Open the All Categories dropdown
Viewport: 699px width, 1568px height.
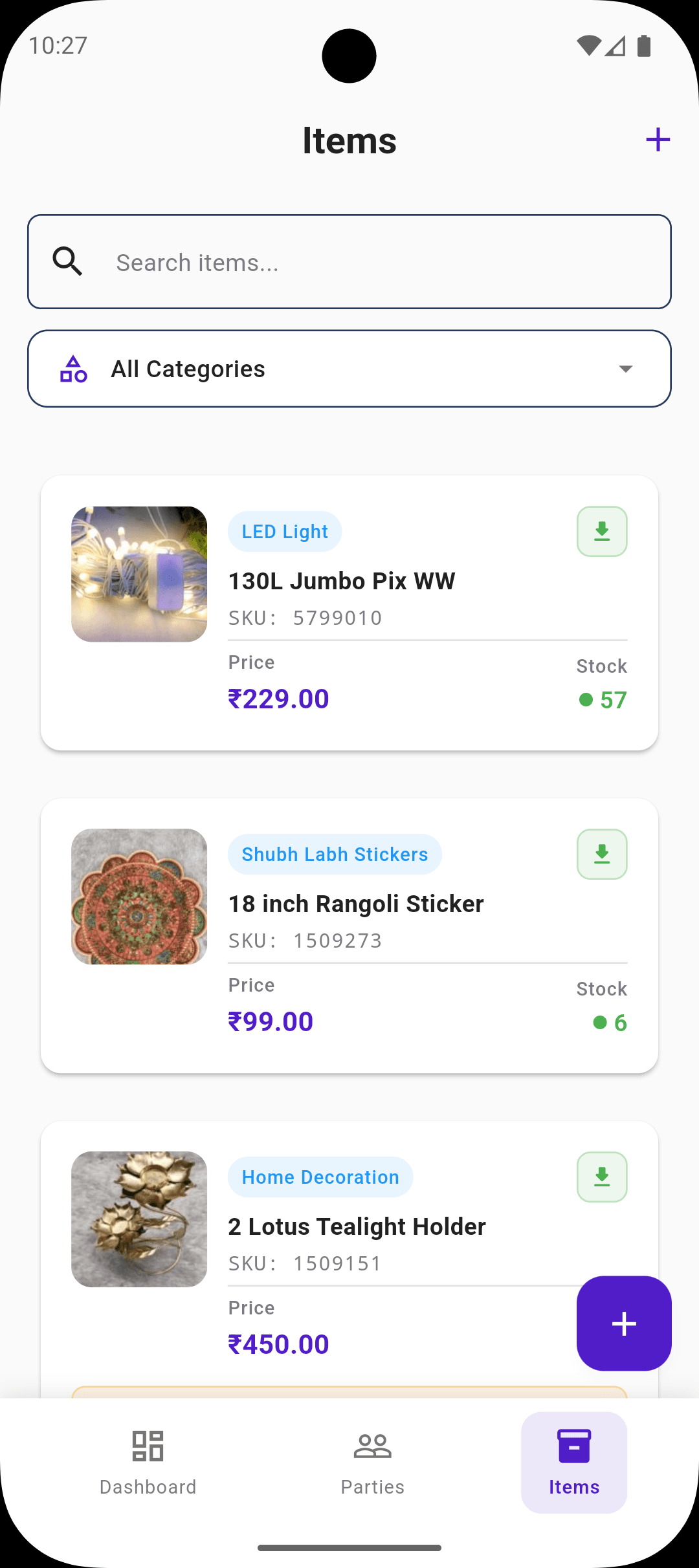click(349, 369)
